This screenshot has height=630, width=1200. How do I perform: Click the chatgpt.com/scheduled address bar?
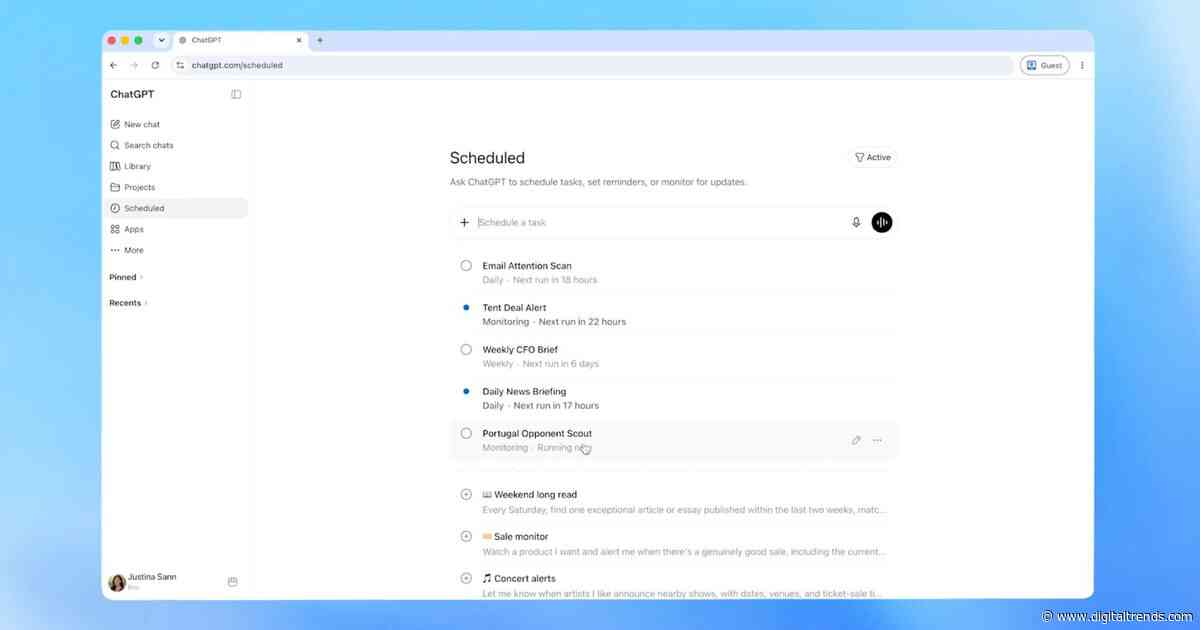(590, 65)
